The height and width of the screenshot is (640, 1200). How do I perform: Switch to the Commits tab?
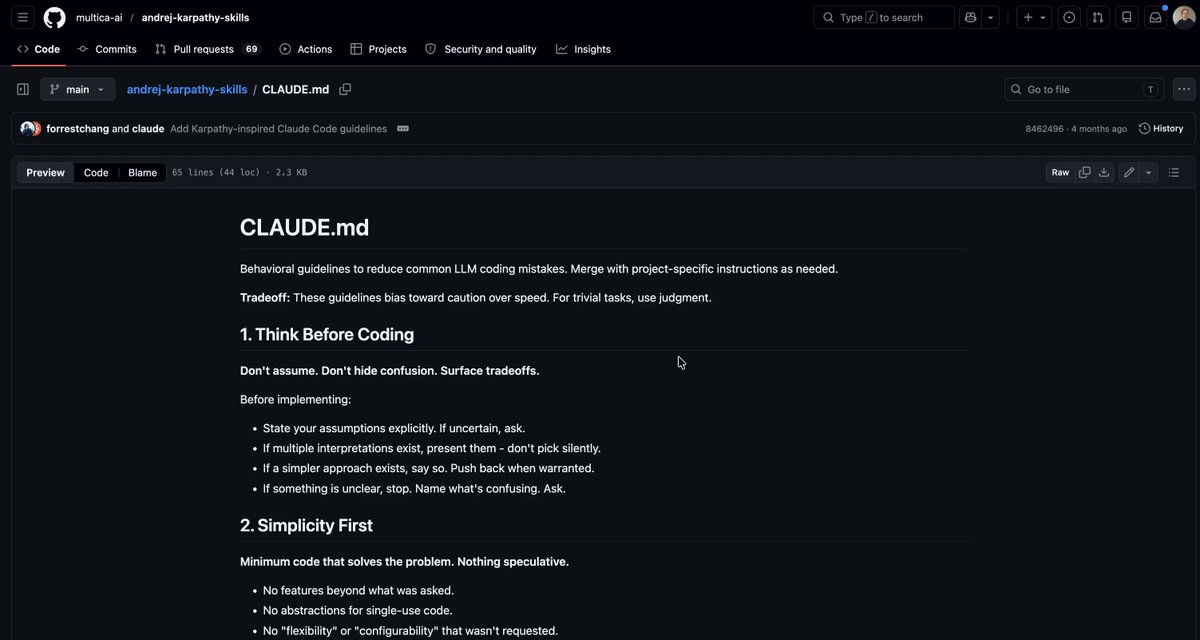click(107, 49)
